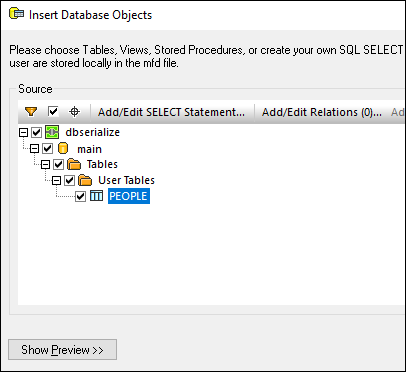Click the orange filter funnel icon
Screen dimensions: 406x372
coord(31,112)
